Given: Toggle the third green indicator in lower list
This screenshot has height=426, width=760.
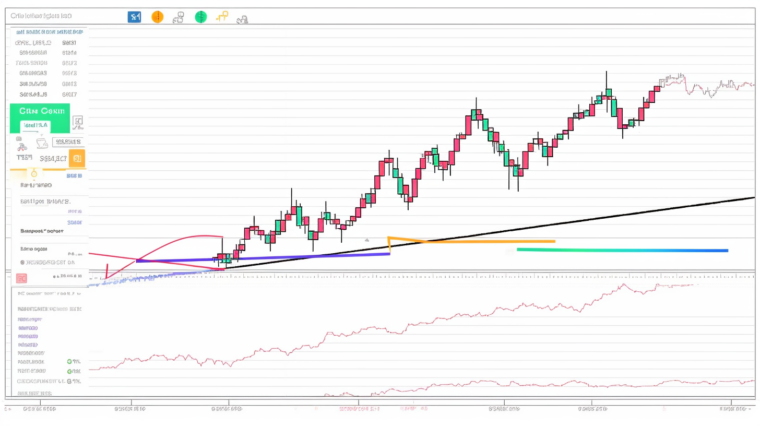Looking at the screenshot, I should [70, 381].
